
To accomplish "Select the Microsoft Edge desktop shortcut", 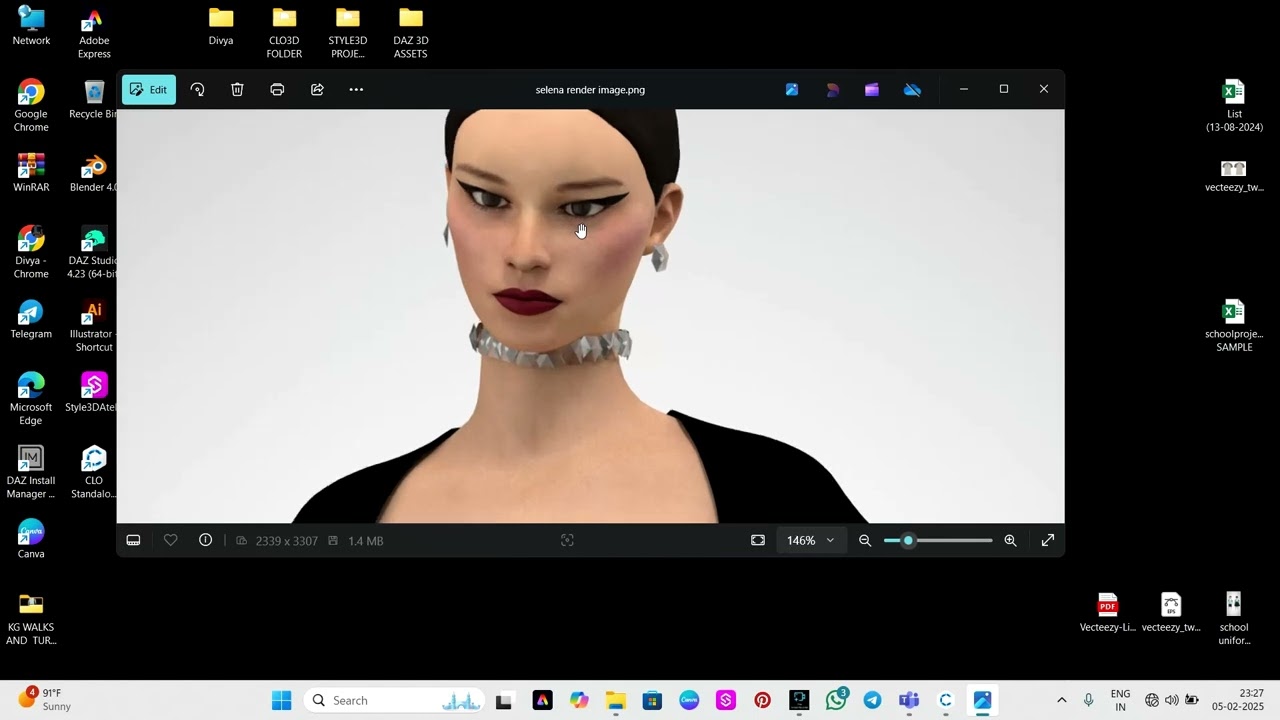I will point(31,399).
